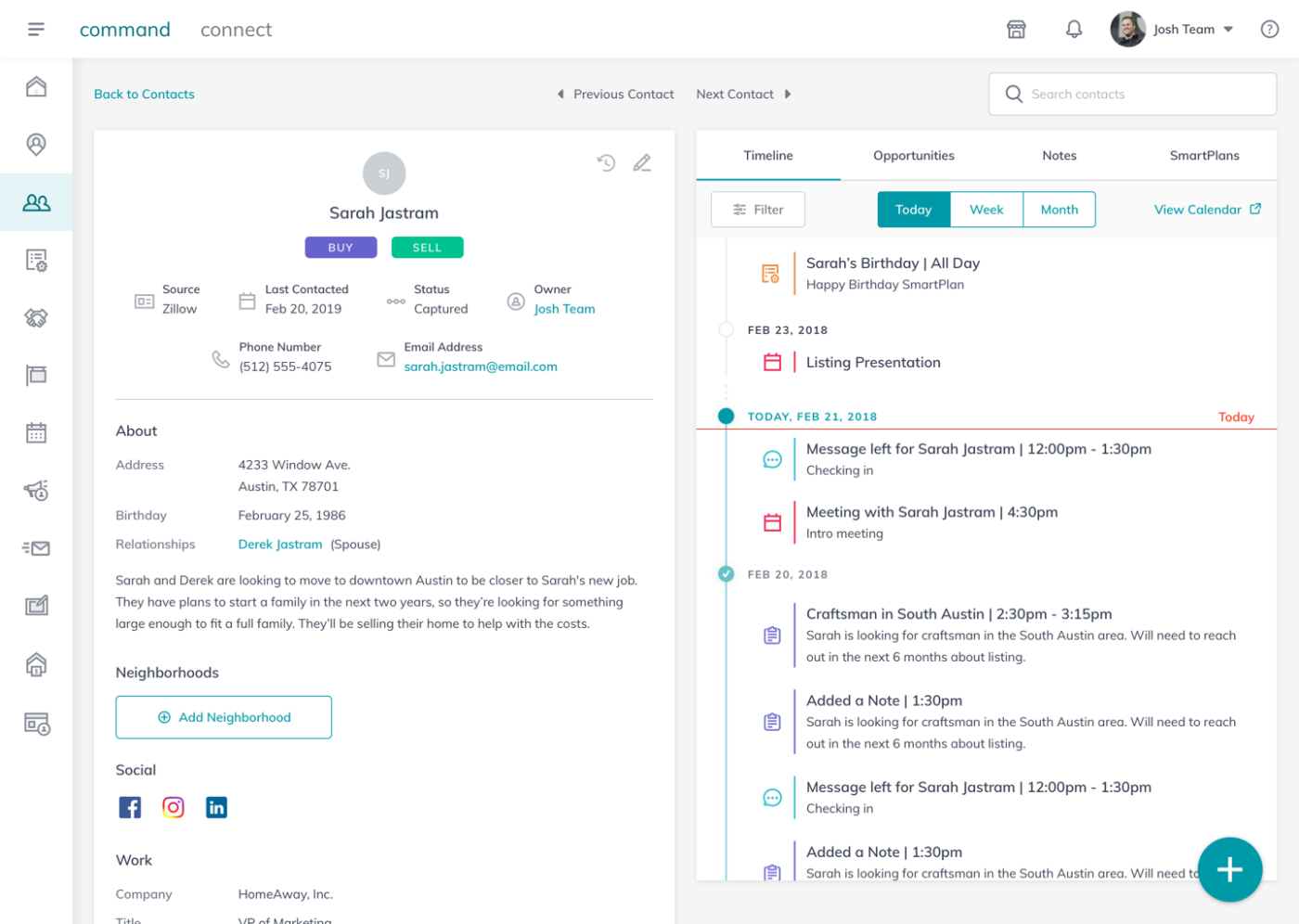
Task: View contact history via the clock icon
Action: coord(606,162)
